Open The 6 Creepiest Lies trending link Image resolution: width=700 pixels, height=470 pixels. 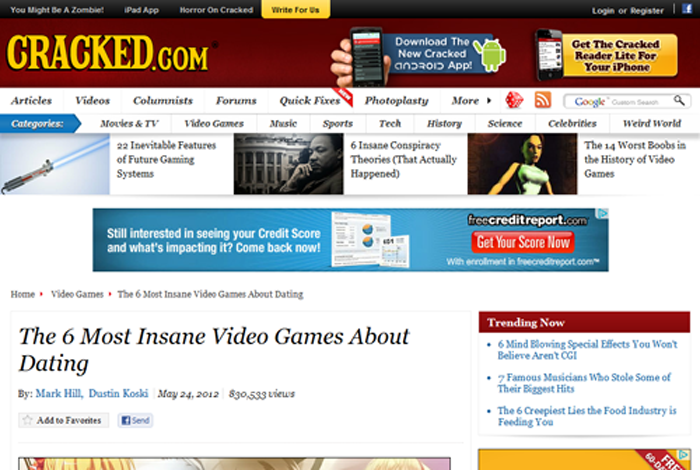(x=587, y=416)
